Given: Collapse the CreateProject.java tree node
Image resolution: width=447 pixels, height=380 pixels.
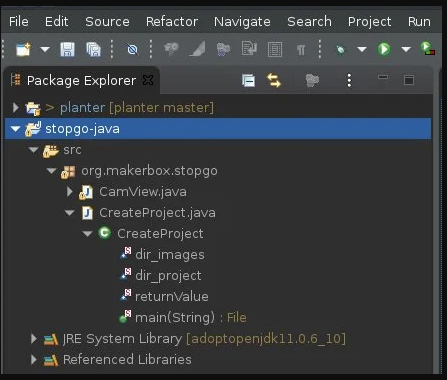Looking at the screenshot, I should (x=69, y=213).
